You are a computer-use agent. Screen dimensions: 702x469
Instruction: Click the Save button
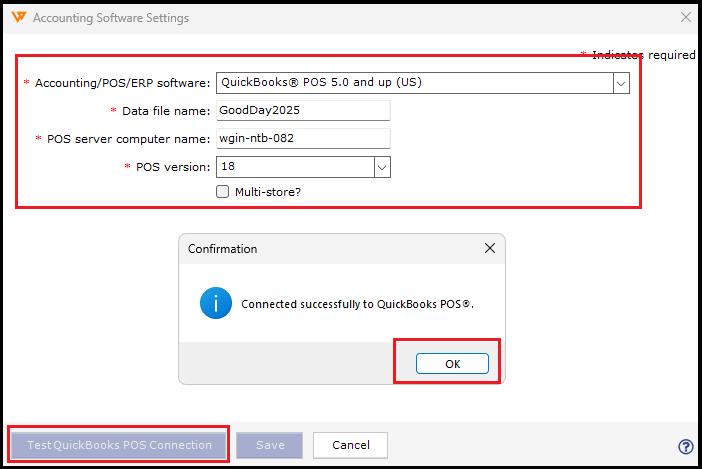point(270,445)
